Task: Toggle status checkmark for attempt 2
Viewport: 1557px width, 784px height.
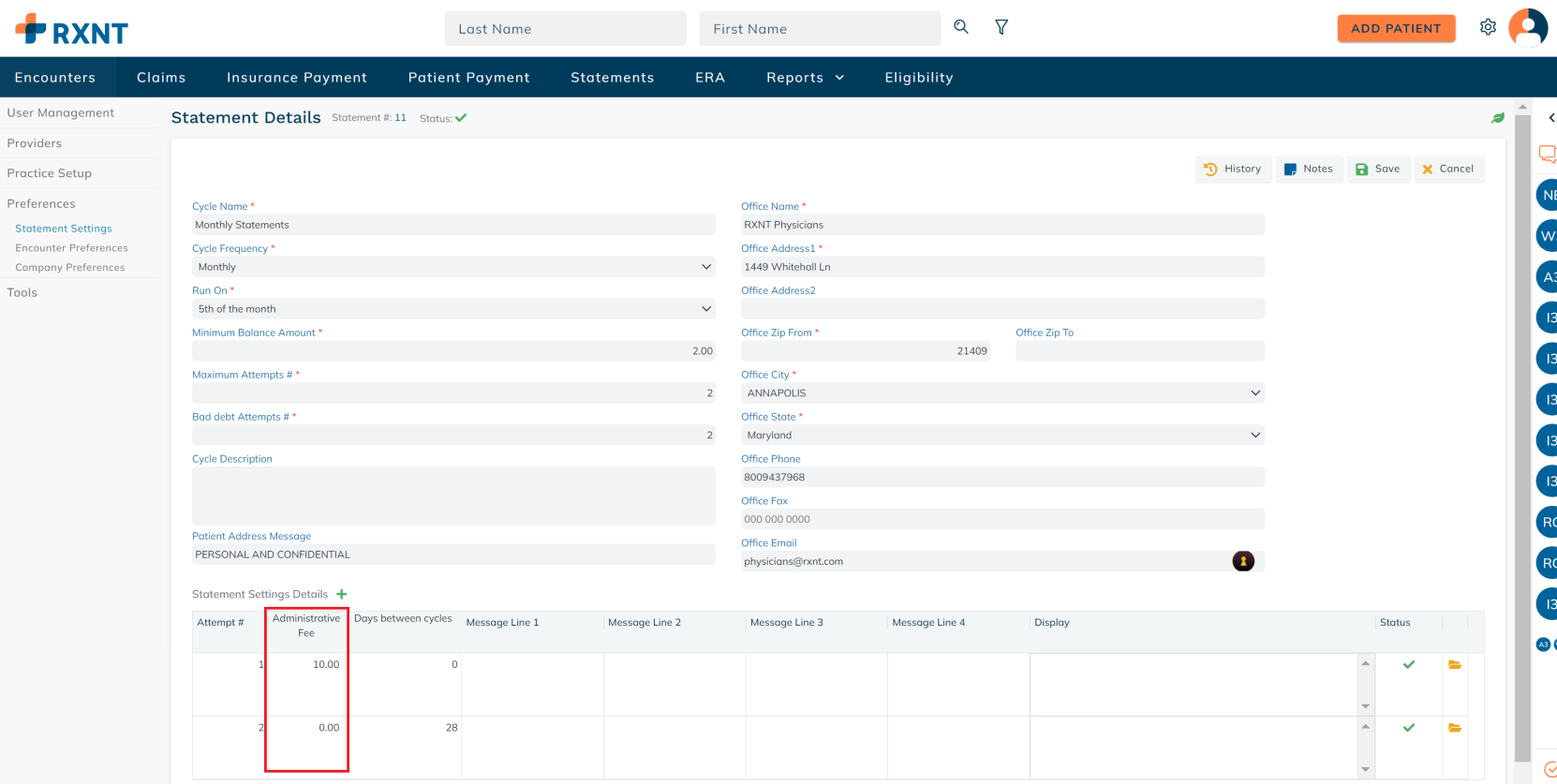Action: [x=1408, y=728]
